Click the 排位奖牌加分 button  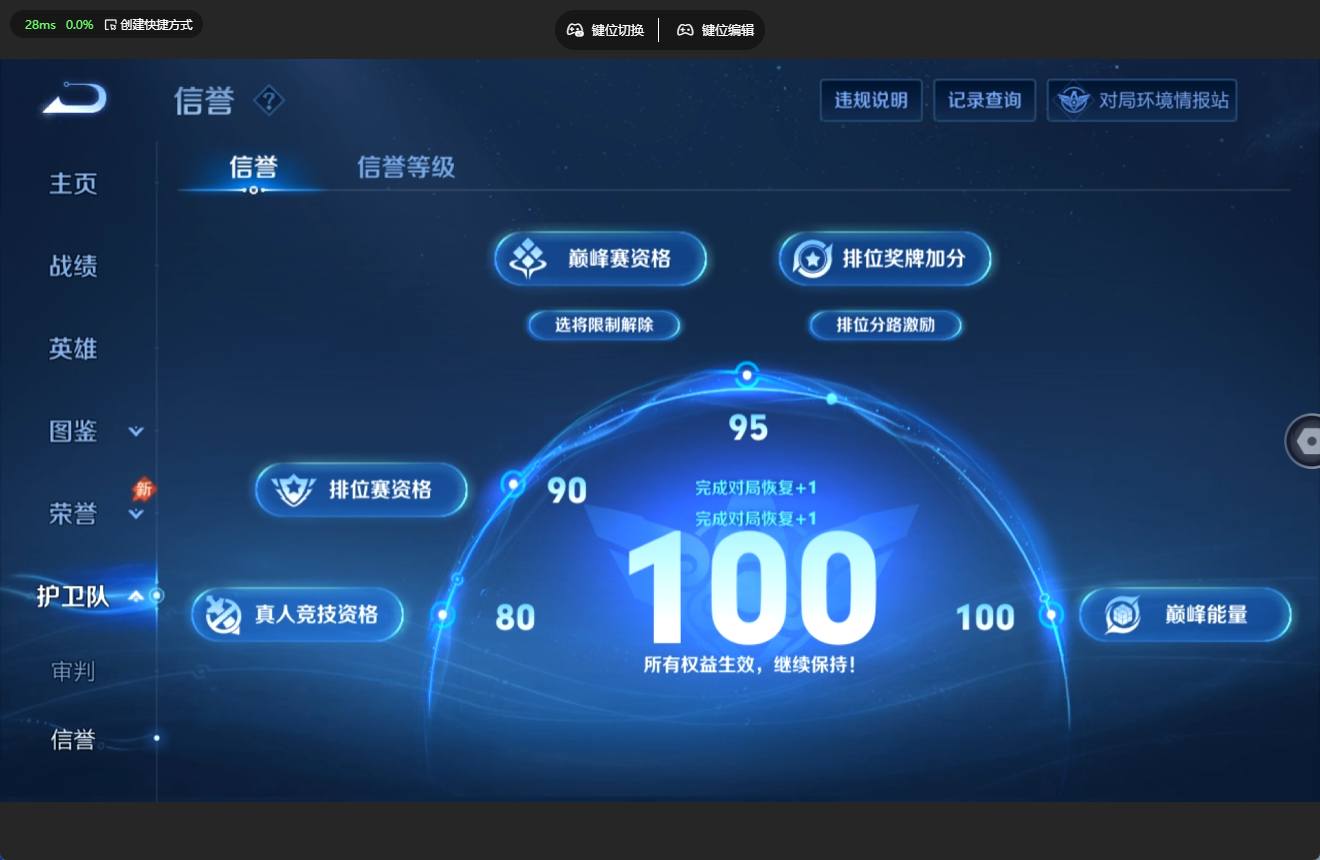click(x=885, y=259)
